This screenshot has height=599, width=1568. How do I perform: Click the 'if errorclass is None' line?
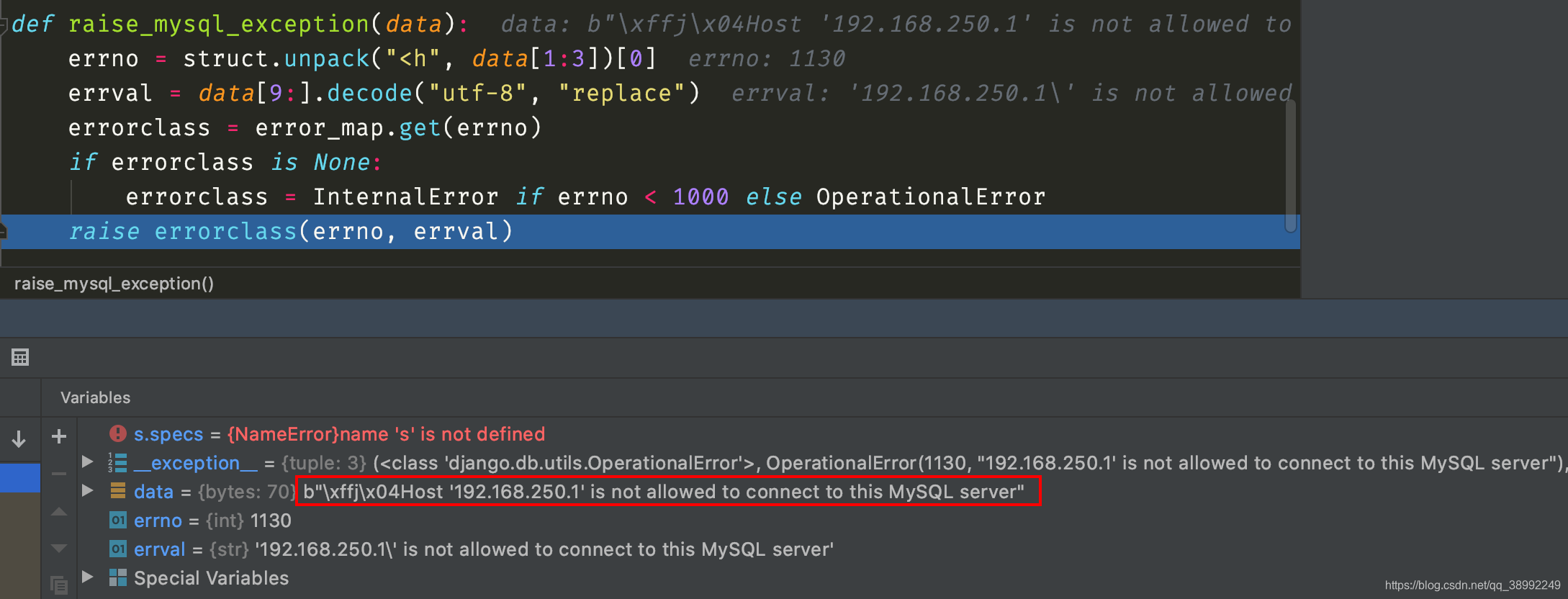pos(225,162)
